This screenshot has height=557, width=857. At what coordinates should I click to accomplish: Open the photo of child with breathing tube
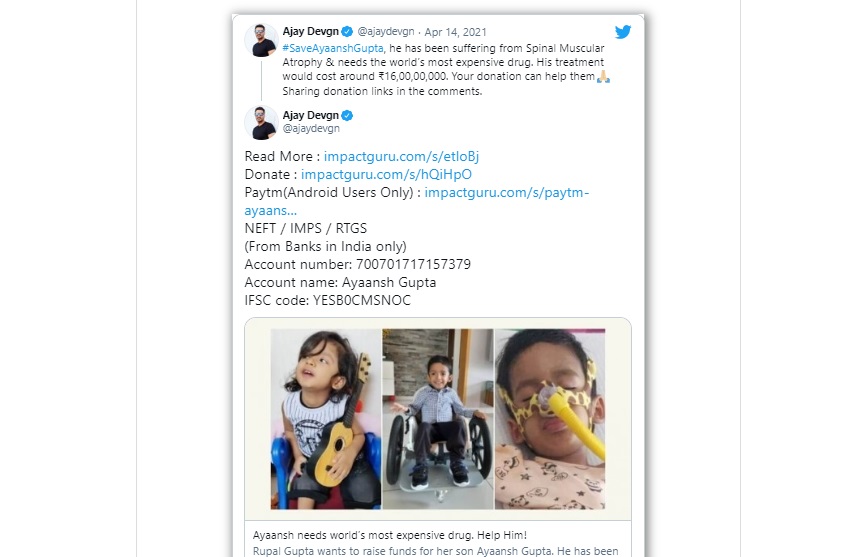(563, 405)
